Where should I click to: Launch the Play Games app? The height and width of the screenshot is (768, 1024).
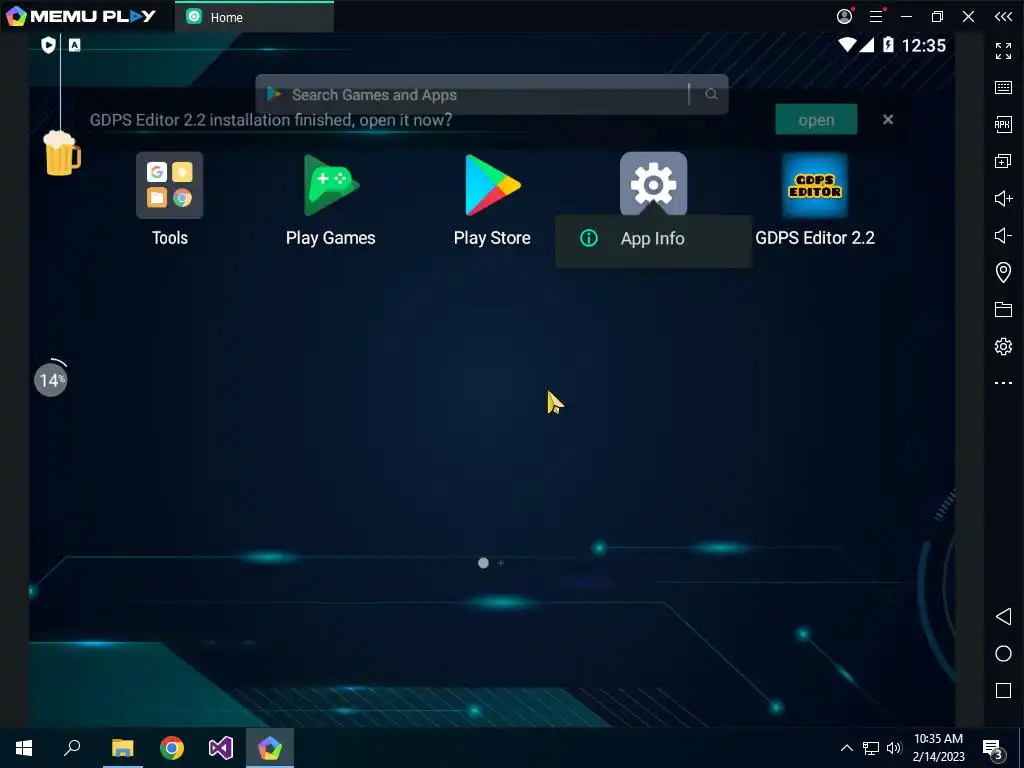331,185
